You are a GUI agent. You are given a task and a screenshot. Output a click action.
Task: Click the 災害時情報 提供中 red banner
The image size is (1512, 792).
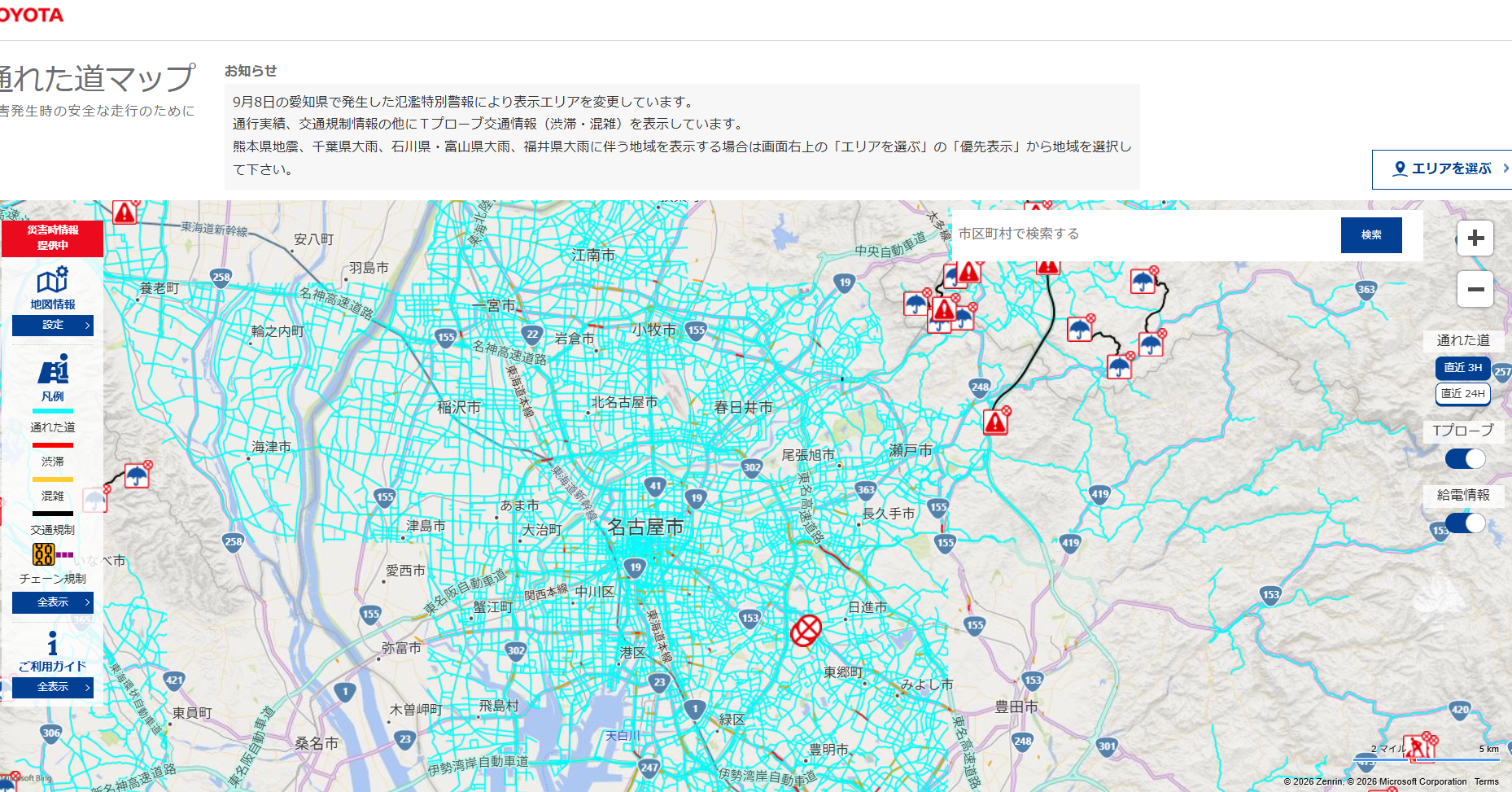[x=53, y=238]
